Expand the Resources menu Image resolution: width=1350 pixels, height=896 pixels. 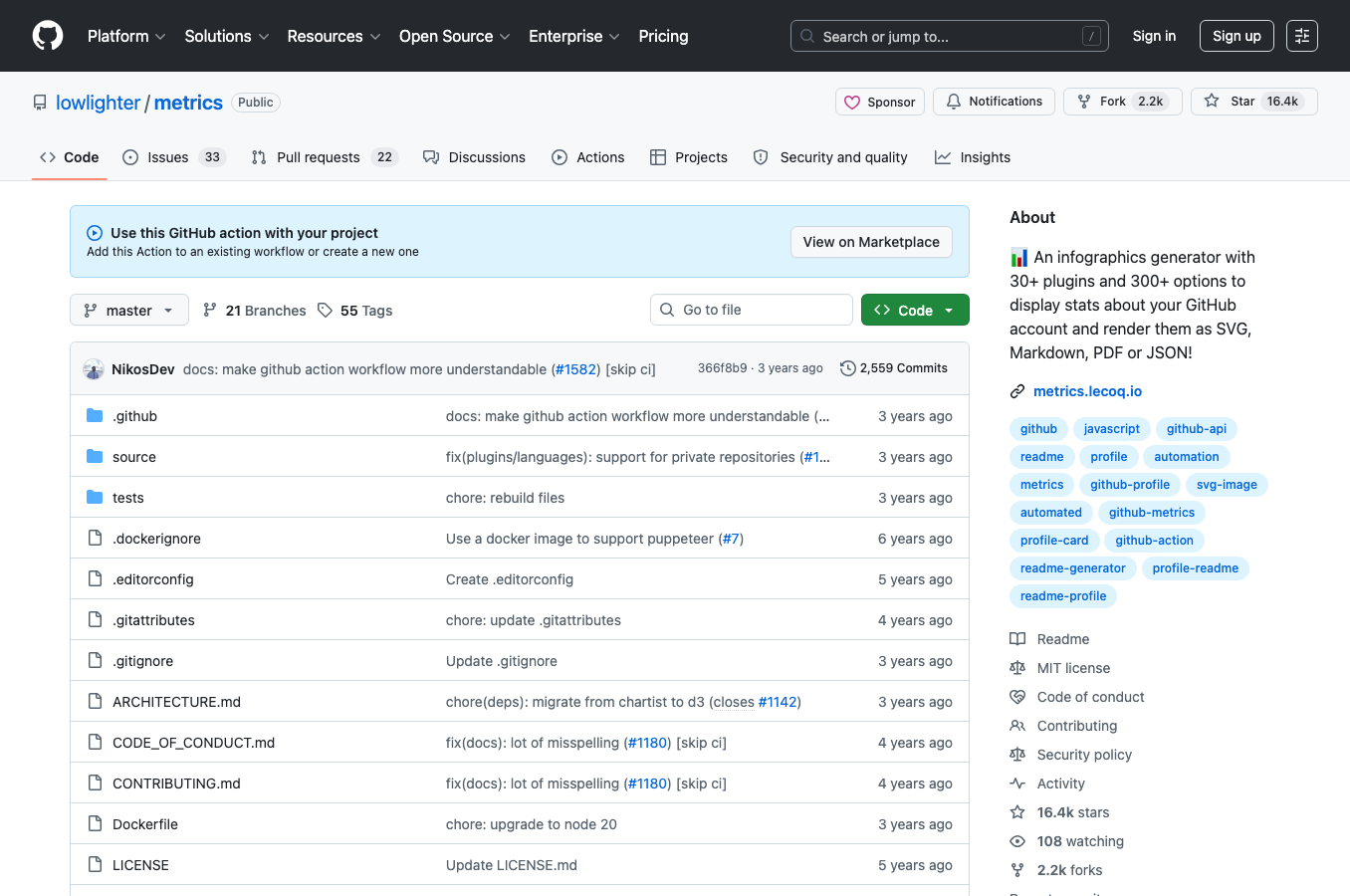tap(334, 36)
